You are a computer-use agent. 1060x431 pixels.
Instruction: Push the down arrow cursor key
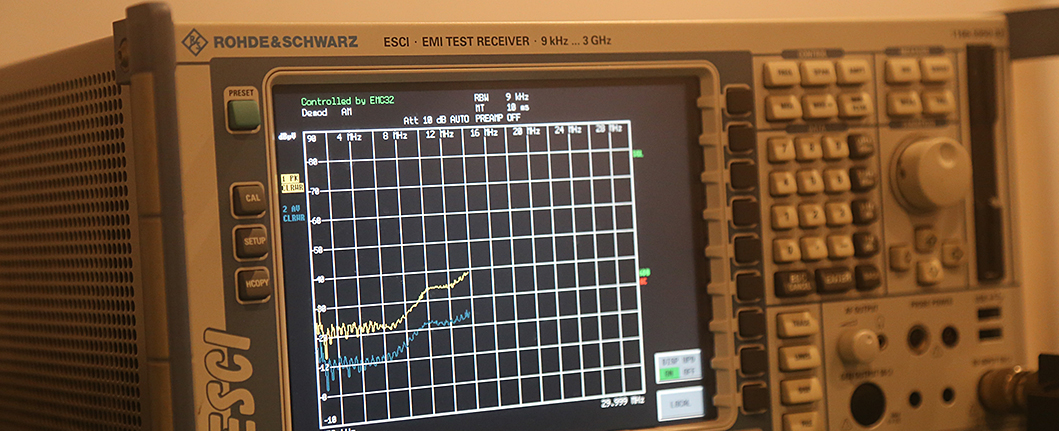[x=930, y=271]
